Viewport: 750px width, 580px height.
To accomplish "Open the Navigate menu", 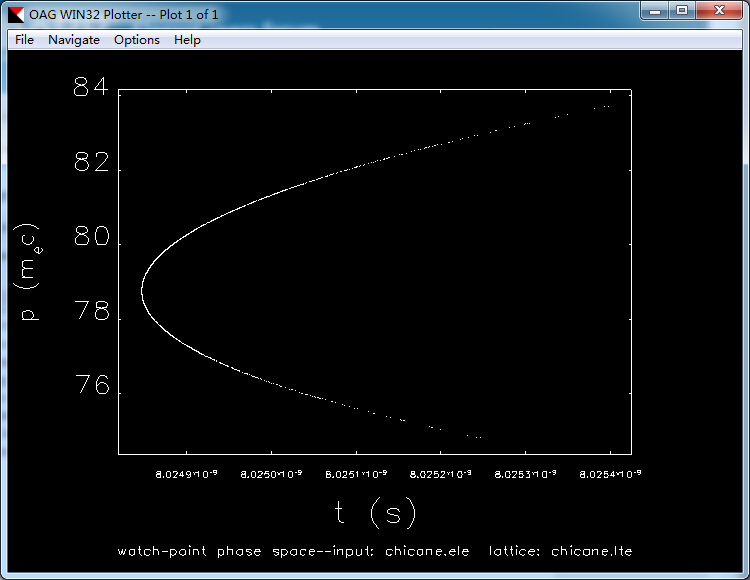I will [x=74, y=40].
